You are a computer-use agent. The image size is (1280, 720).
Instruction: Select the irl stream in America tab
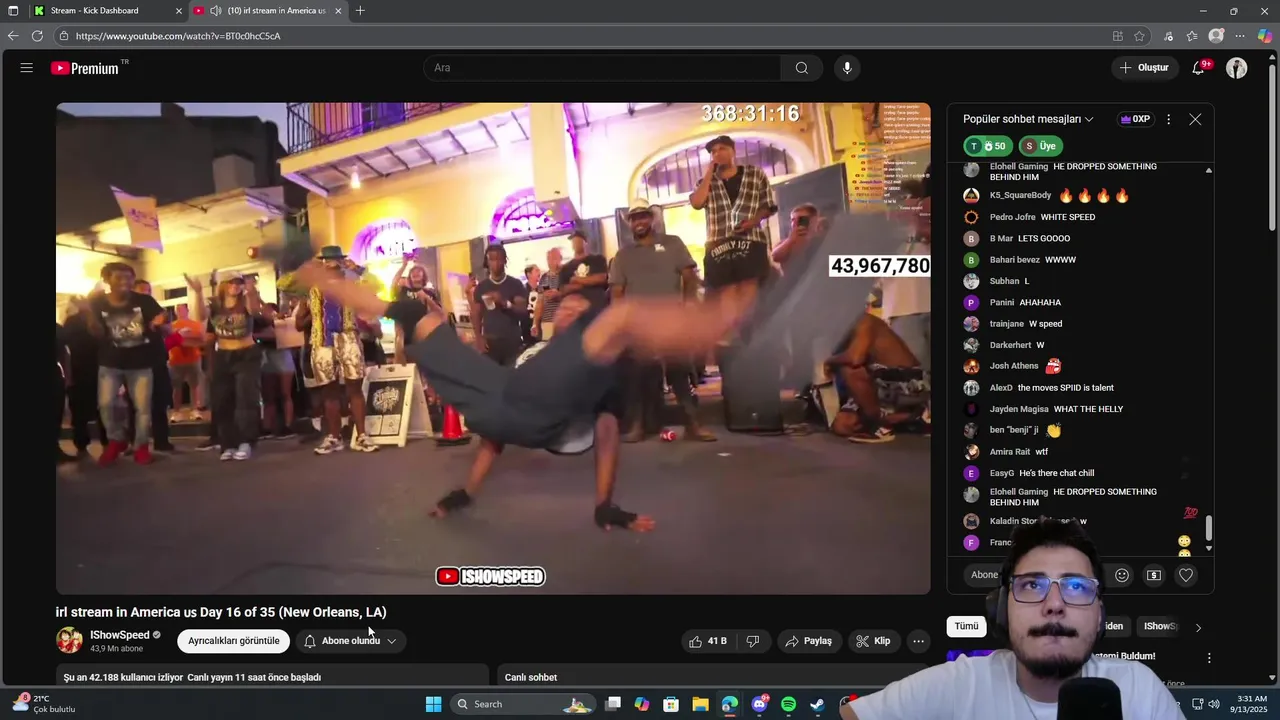pos(268,11)
